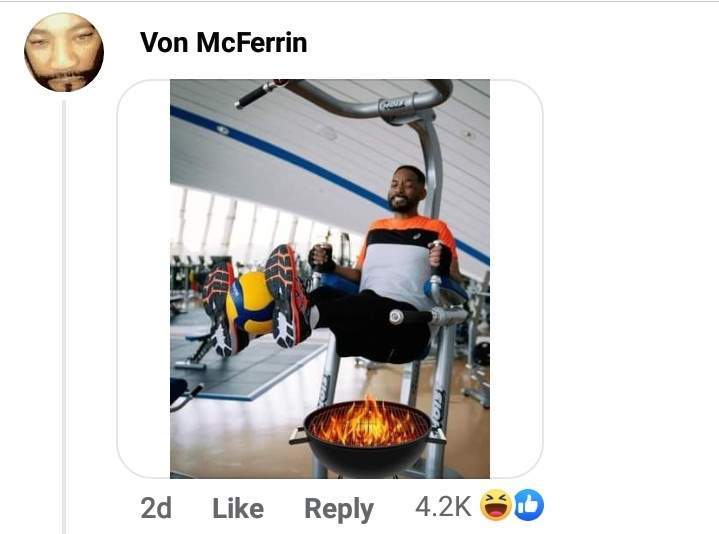Tap the 4.2K reaction count number

[x=443, y=507]
